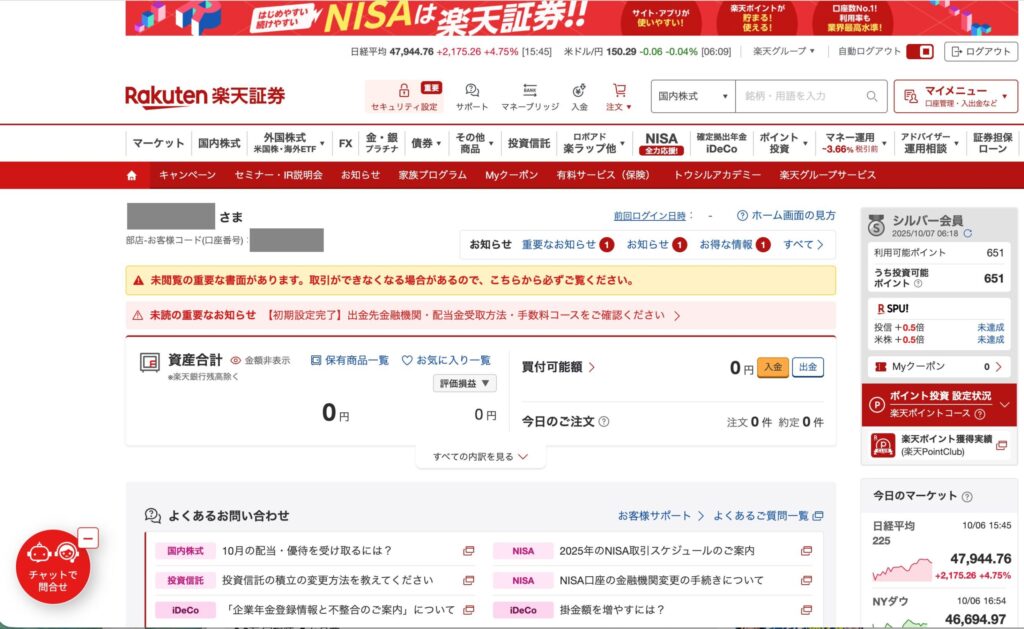This screenshot has height=629, width=1024.
Task: Open the Security Settings lock icon
Action: (x=404, y=90)
